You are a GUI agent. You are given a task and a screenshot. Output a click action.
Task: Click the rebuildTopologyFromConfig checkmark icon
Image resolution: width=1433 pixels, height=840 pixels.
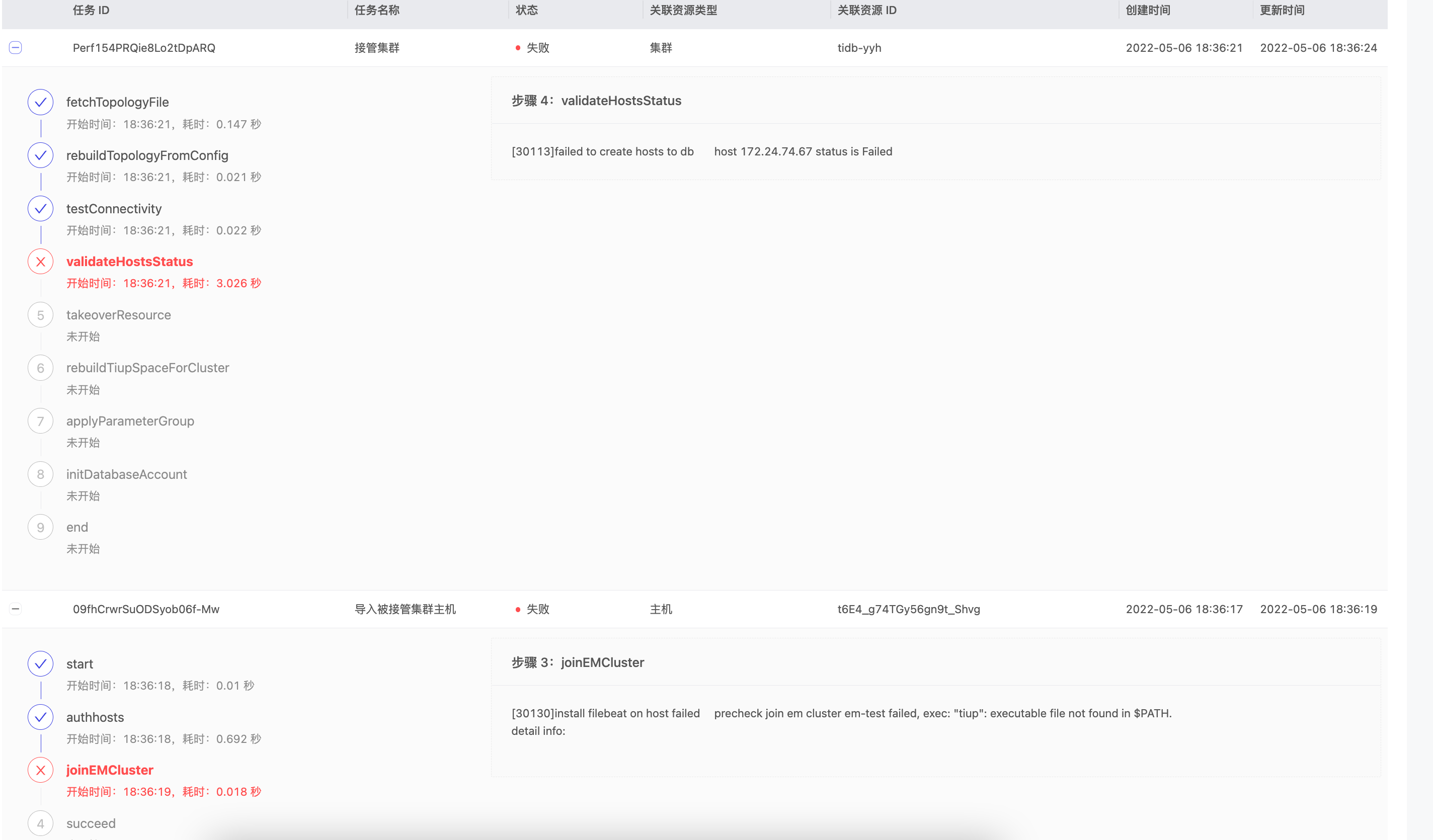pos(40,155)
